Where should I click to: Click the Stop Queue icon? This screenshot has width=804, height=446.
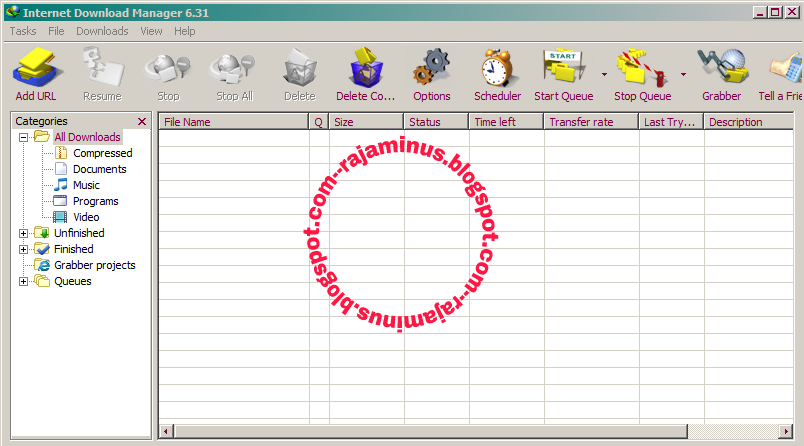(x=641, y=67)
